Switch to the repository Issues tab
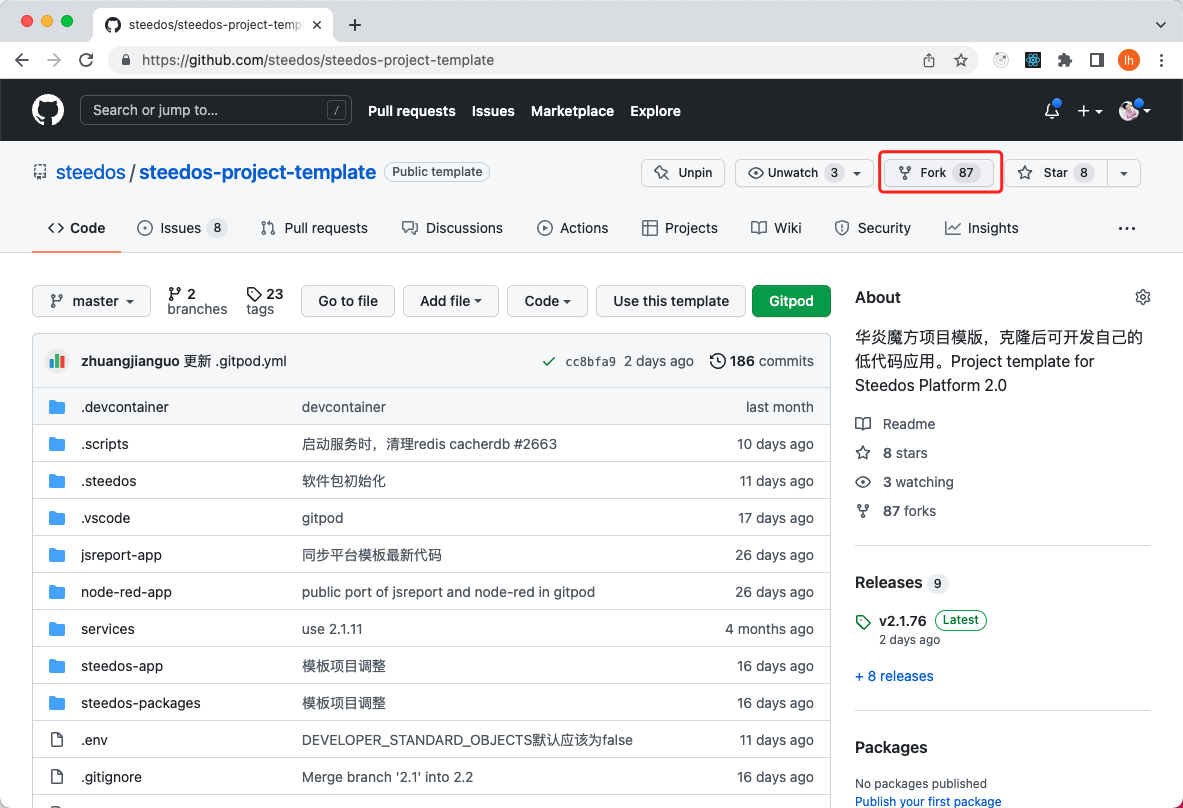1183x808 pixels. coord(182,228)
